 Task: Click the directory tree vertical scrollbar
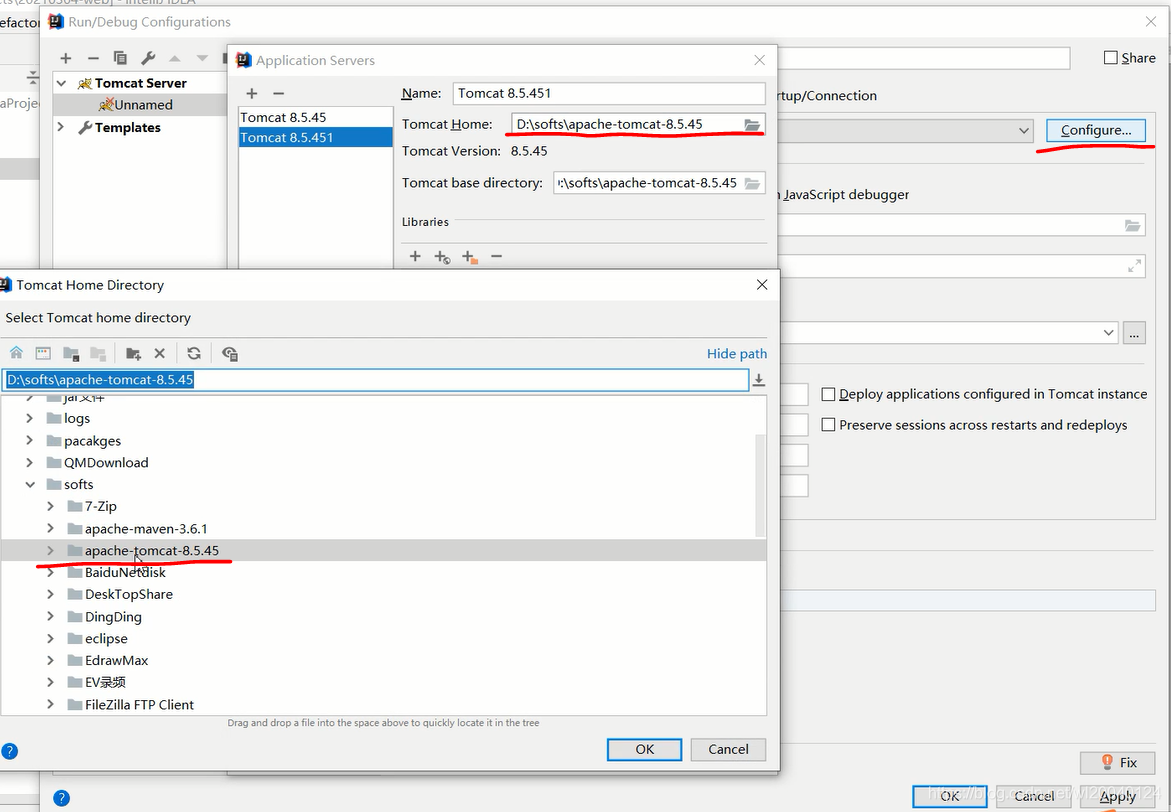(760, 486)
